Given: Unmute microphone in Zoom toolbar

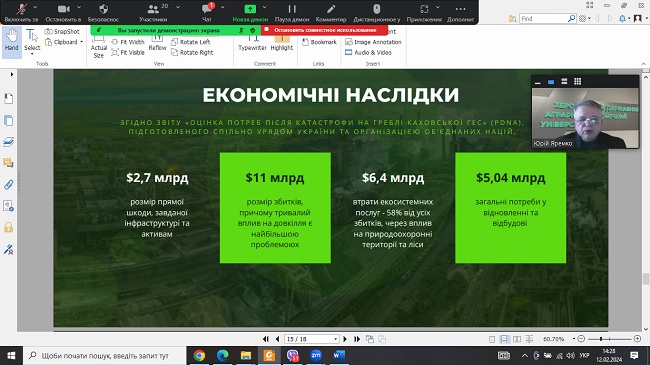Looking at the screenshot, I should pos(22,12).
